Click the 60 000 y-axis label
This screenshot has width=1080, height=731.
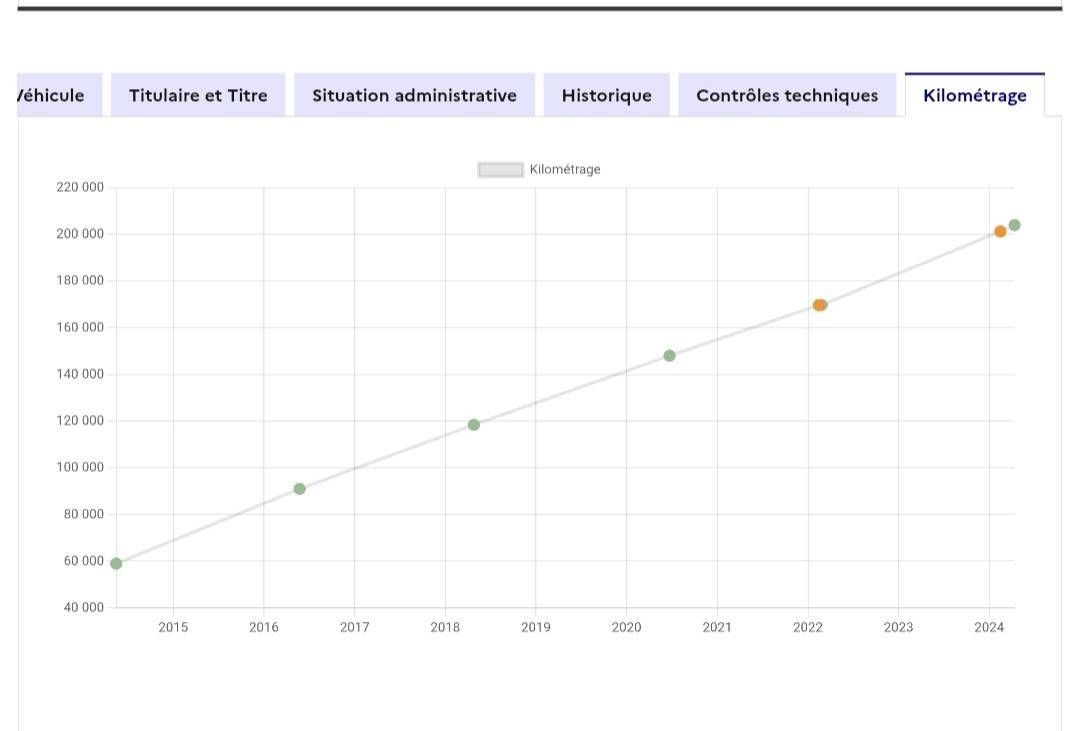(83, 561)
